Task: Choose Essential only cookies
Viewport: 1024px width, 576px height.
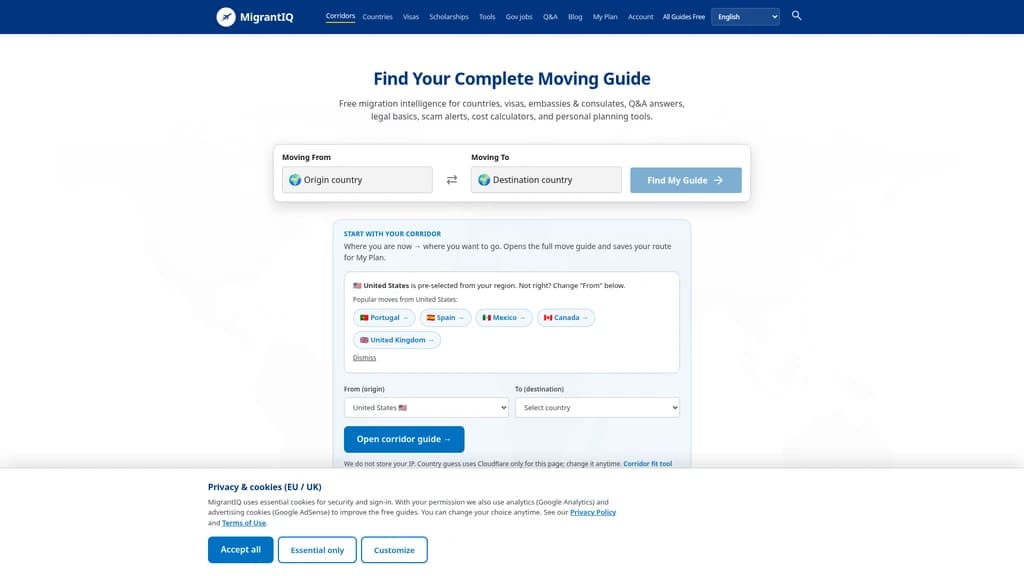Action: pyautogui.click(x=317, y=550)
